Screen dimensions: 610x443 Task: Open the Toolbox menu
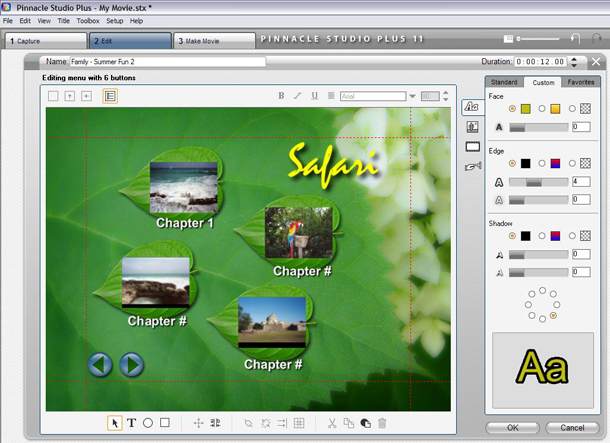(88, 21)
